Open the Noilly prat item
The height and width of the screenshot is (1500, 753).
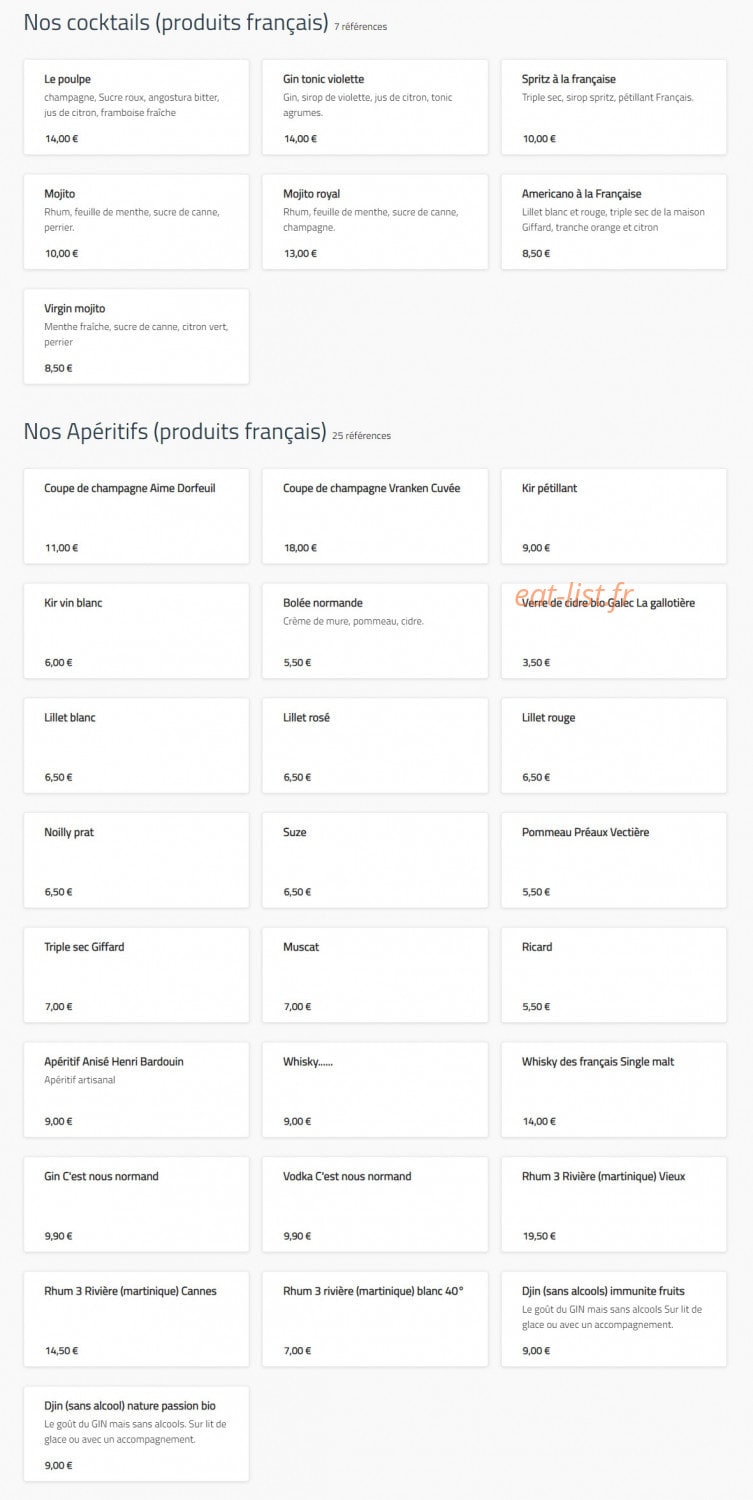click(x=136, y=861)
